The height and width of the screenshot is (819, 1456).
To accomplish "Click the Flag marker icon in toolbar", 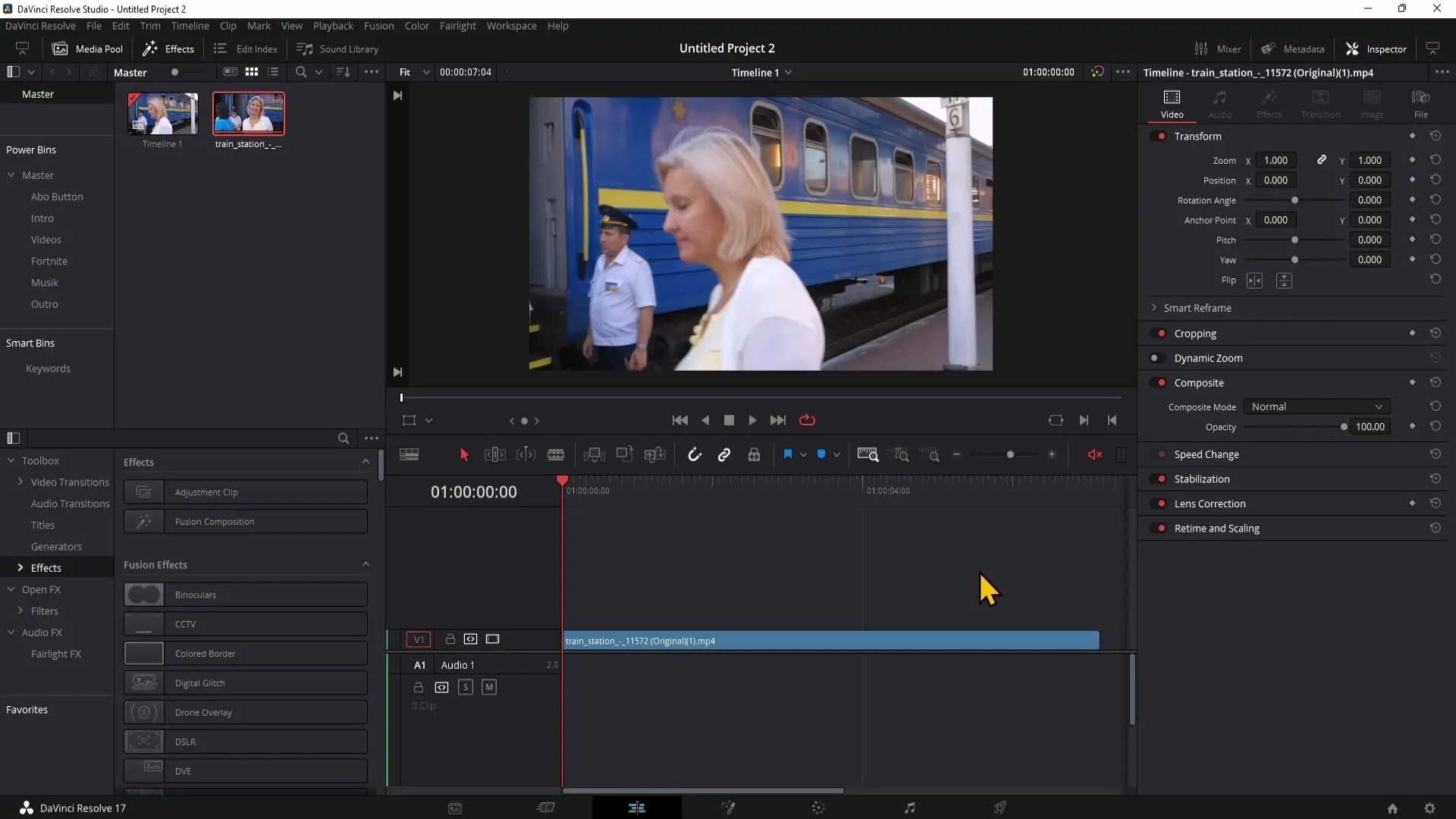I will click(788, 454).
